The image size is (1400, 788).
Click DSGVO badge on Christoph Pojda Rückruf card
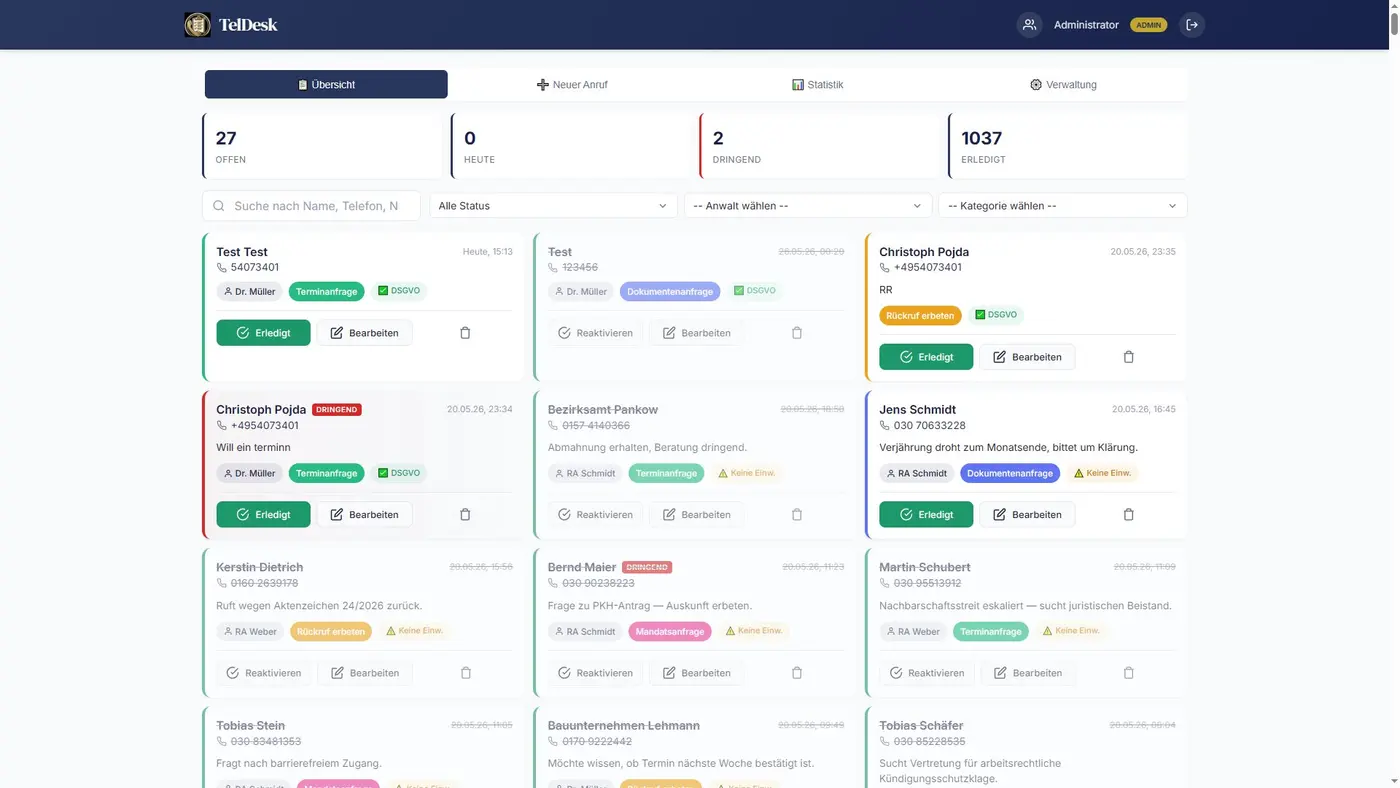(x=996, y=315)
